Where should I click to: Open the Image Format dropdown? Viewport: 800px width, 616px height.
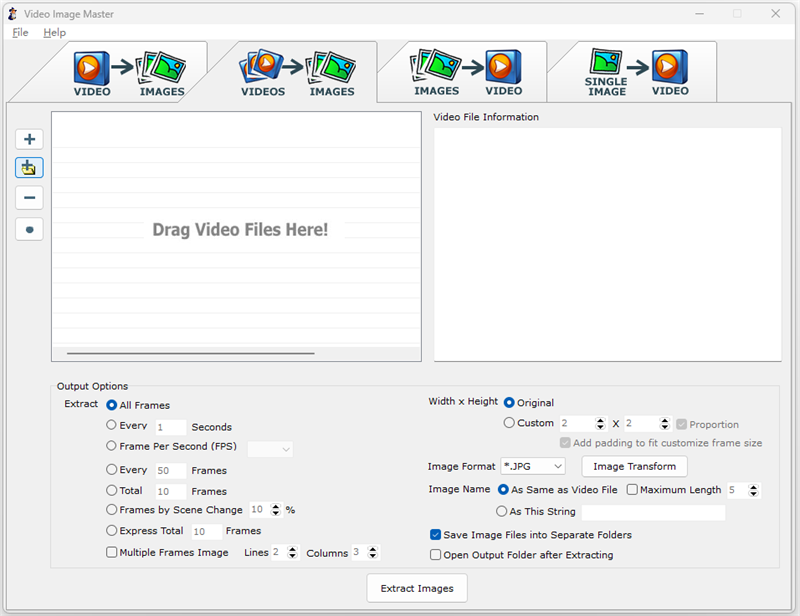pos(533,466)
